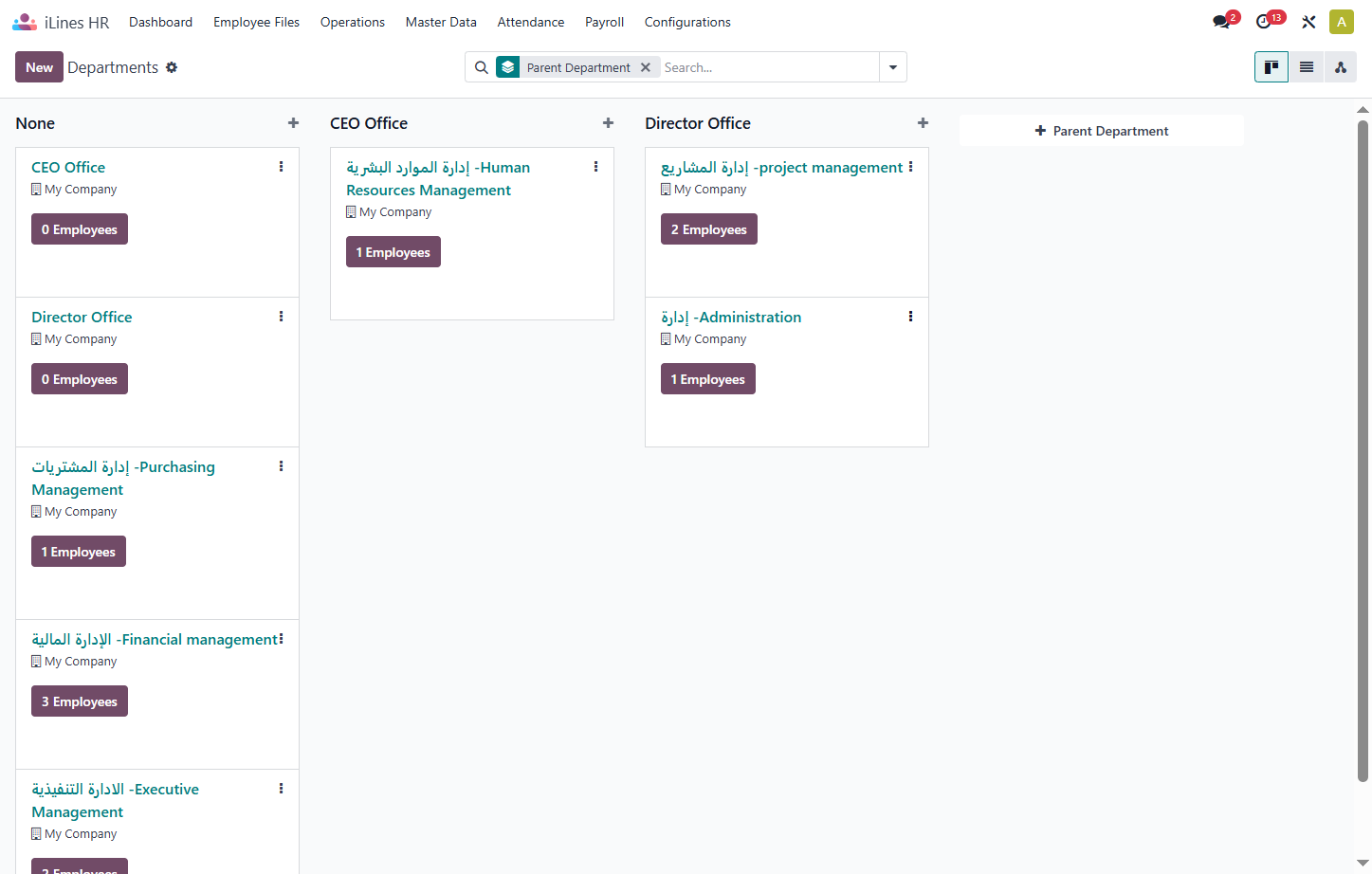Viewport: 1372px width, 874px height.
Task: Open Departments settings gear icon
Action: click(172, 67)
